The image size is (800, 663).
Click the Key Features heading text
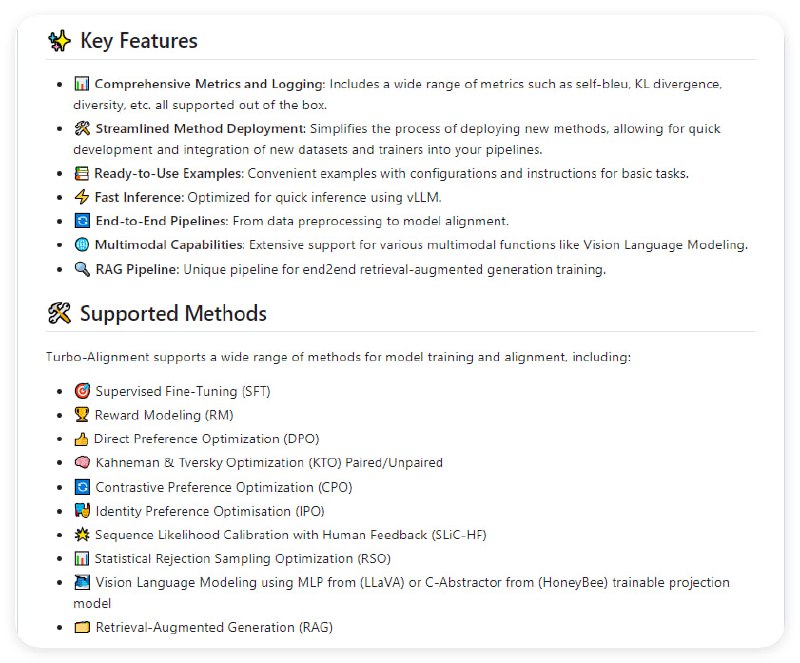point(138,41)
